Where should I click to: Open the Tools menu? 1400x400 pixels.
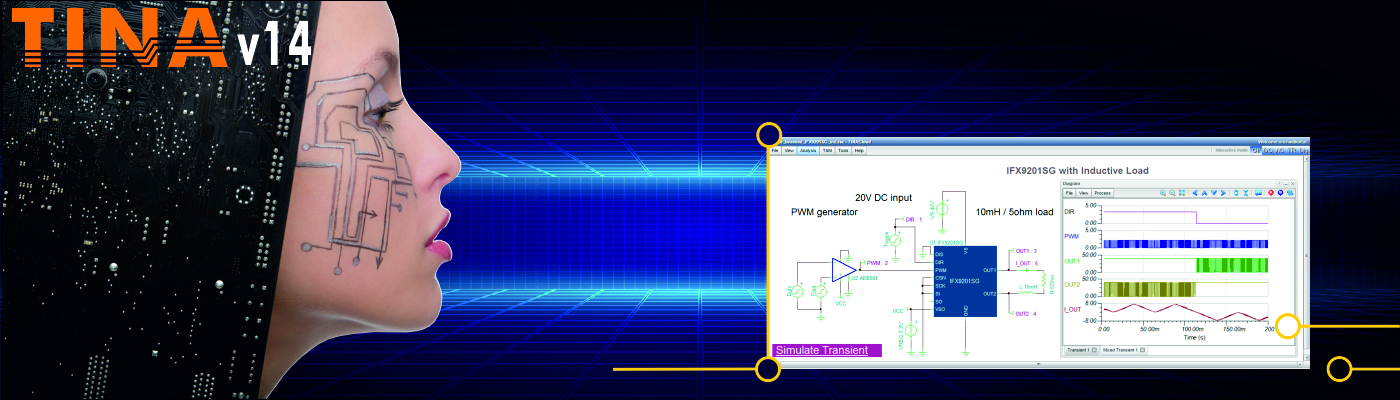coord(843,151)
